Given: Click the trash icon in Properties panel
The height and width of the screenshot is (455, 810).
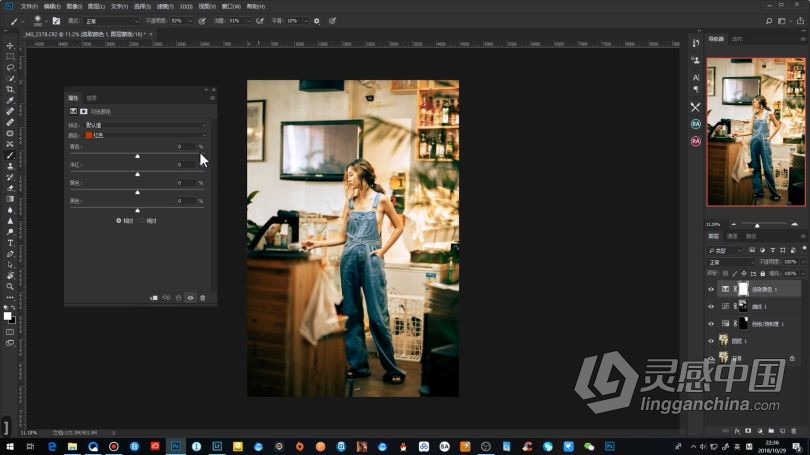Looking at the screenshot, I should click(x=203, y=297).
